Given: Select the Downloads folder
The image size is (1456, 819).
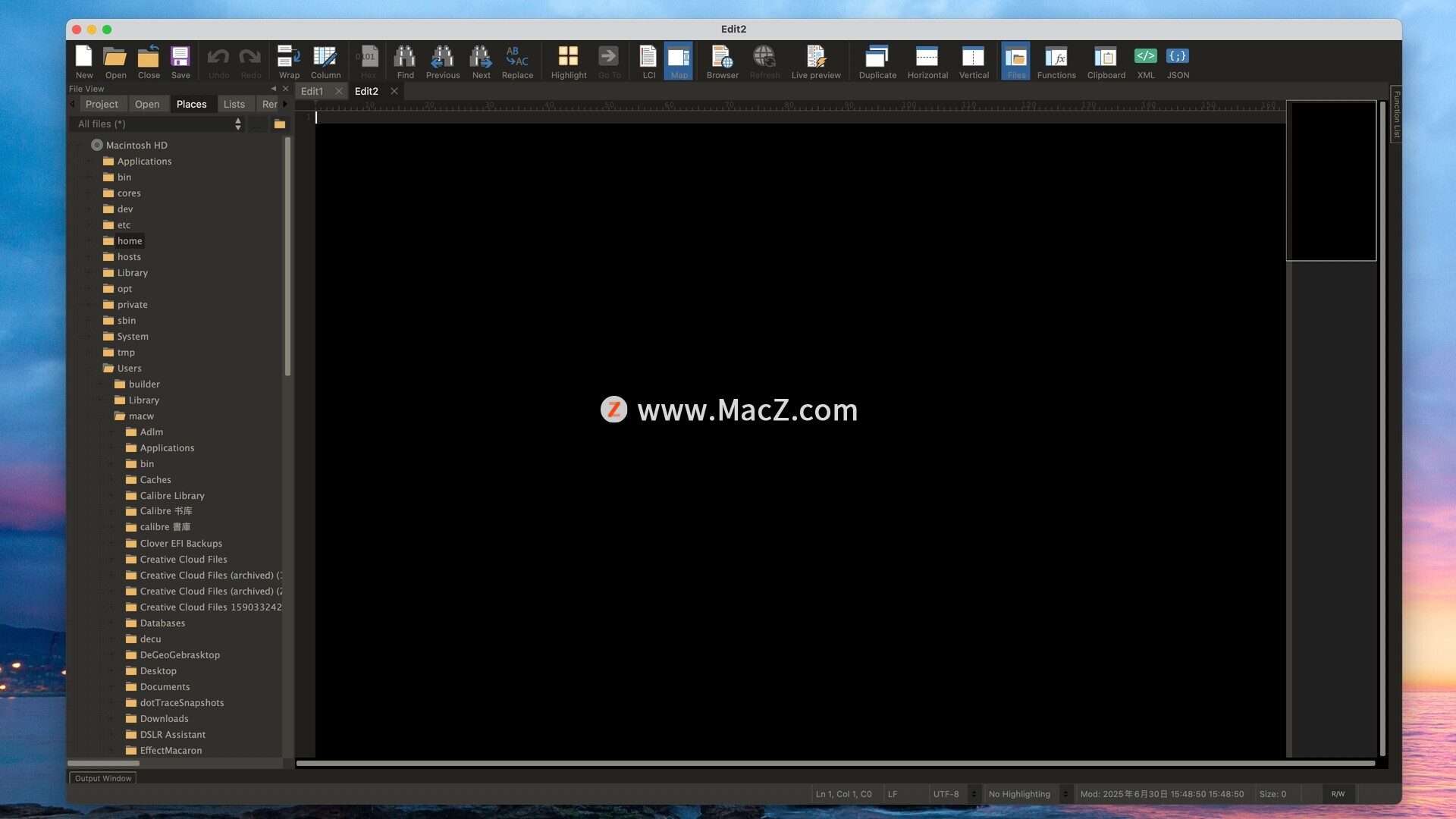Looking at the screenshot, I should 164,719.
